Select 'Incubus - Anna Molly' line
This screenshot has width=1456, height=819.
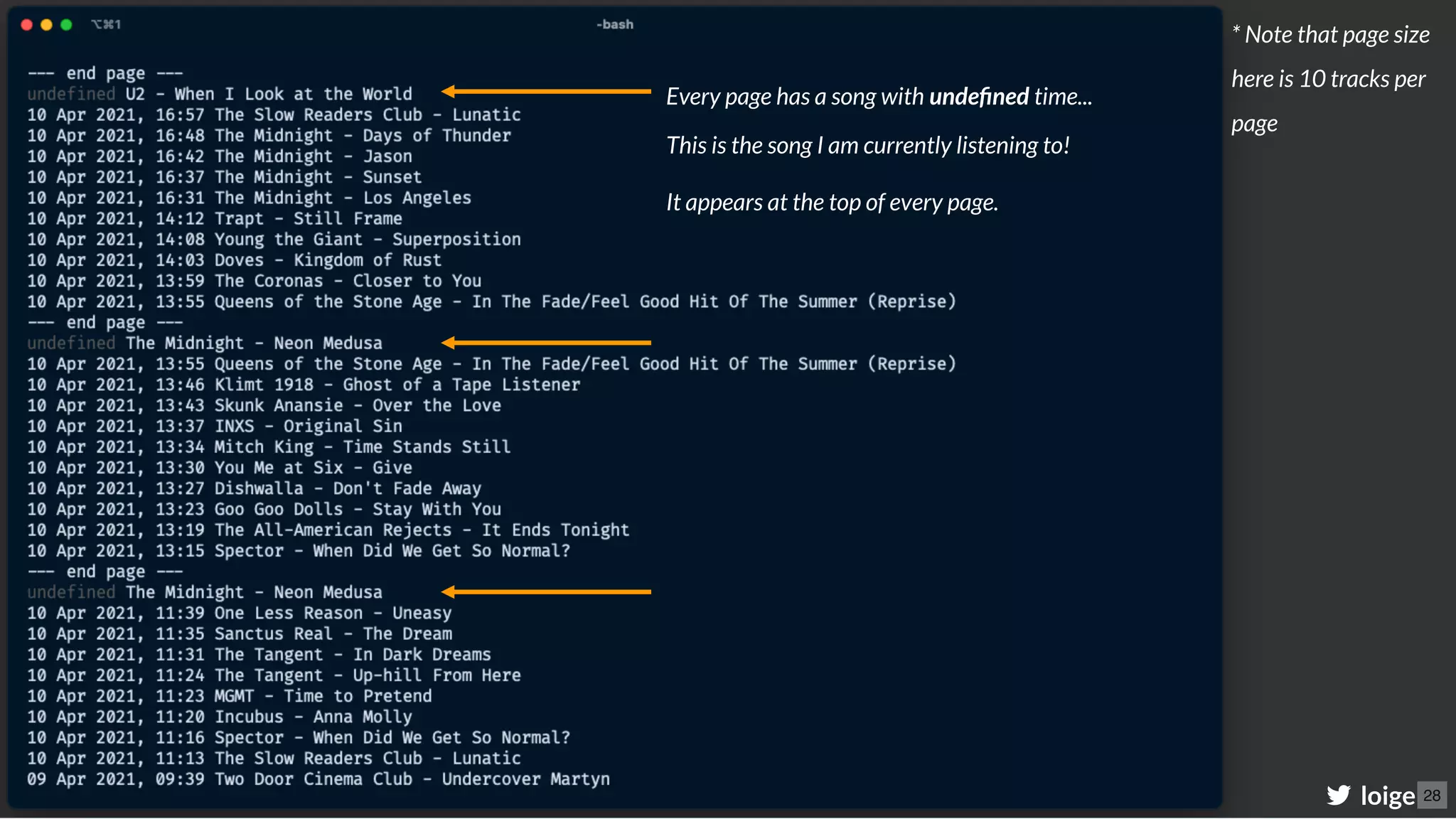click(x=220, y=717)
